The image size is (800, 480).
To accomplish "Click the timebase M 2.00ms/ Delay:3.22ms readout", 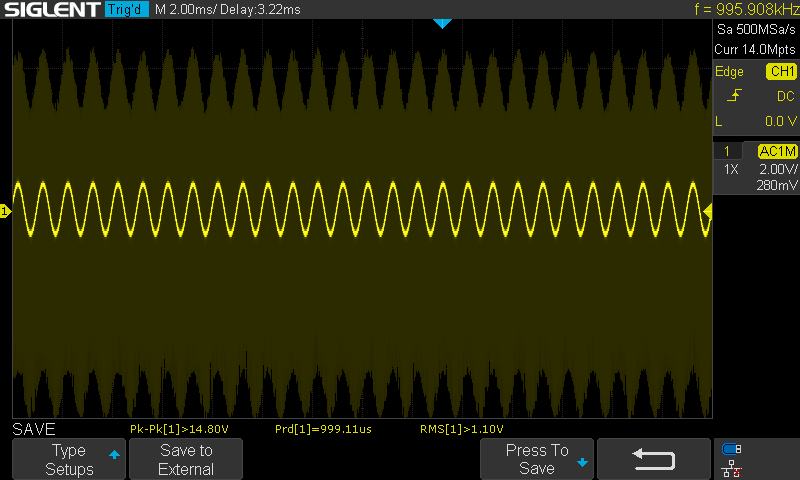I will point(228,9).
